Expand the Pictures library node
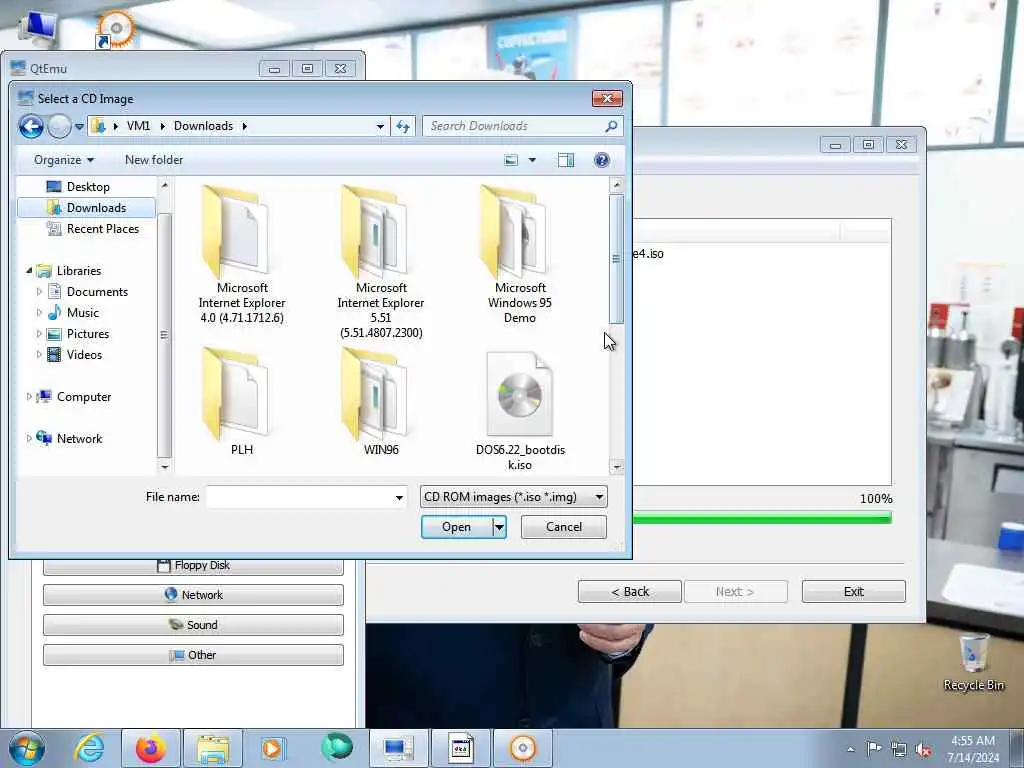Viewport: 1024px width, 768px height. tap(39, 334)
